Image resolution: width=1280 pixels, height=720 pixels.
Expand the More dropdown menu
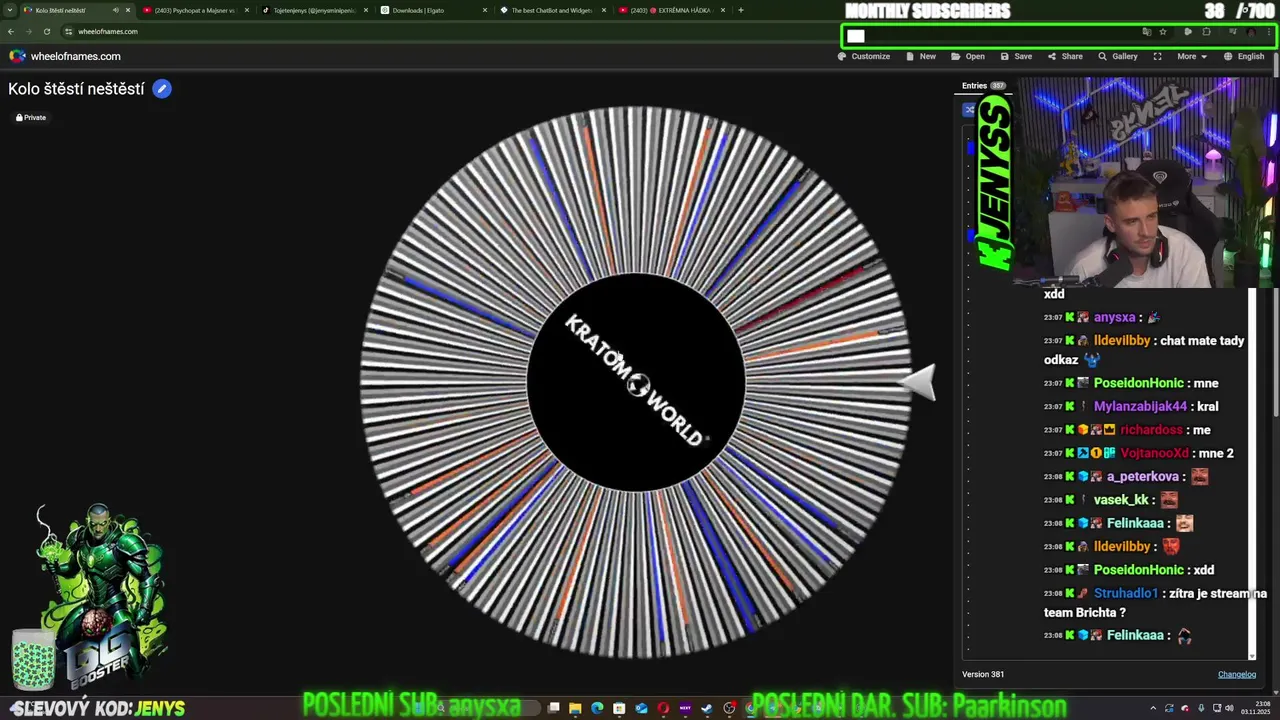[1191, 56]
